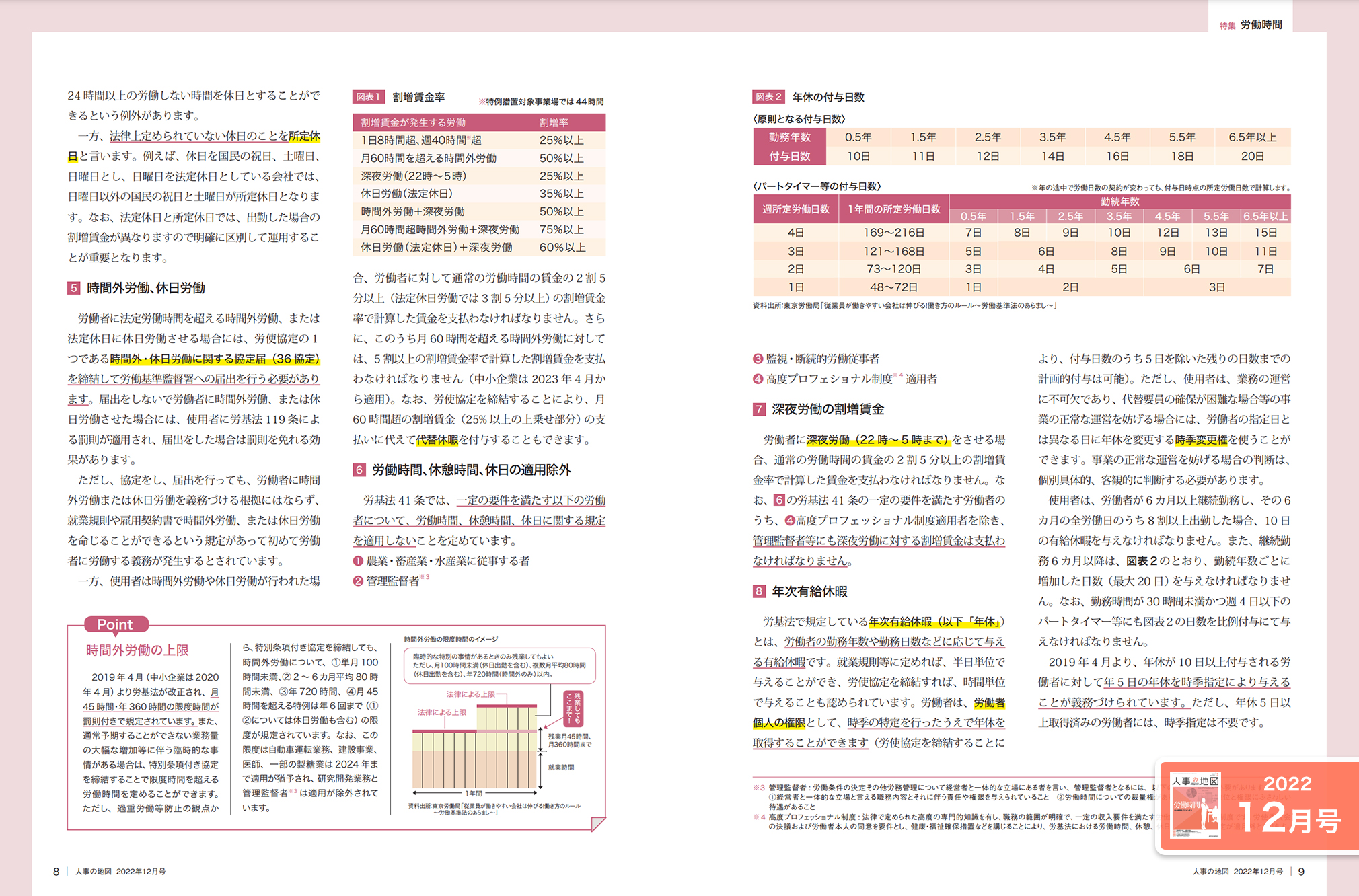Click the 〈パートタイマー等の付与日数〉 subtitle
This screenshot has height=896, width=1359.
(817, 186)
